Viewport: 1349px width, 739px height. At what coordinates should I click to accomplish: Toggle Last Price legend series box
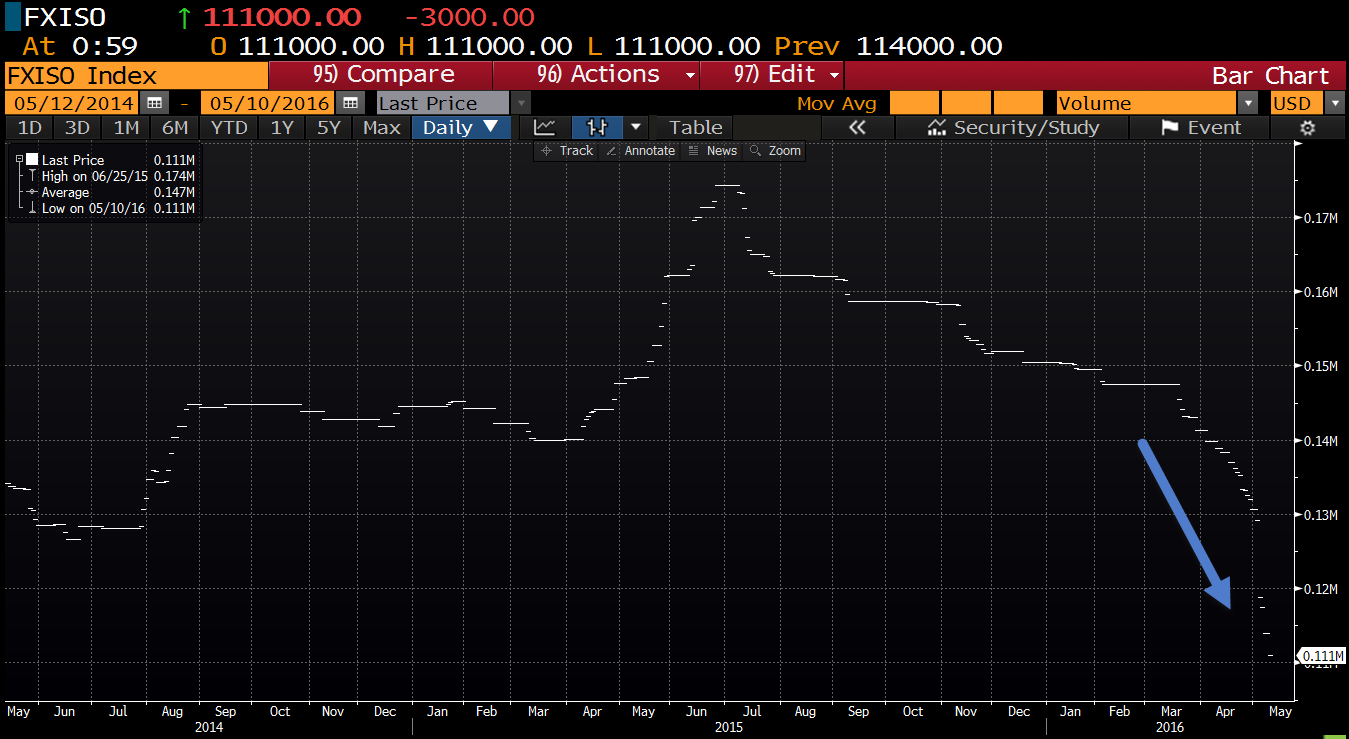(33, 160)
